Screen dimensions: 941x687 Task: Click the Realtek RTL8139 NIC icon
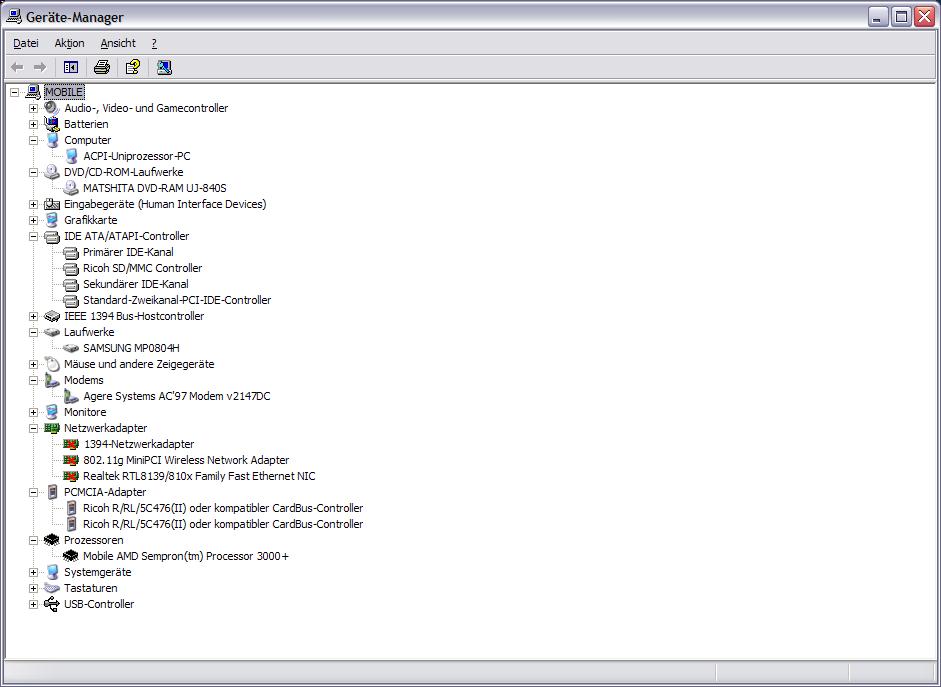tap(71, 476)
